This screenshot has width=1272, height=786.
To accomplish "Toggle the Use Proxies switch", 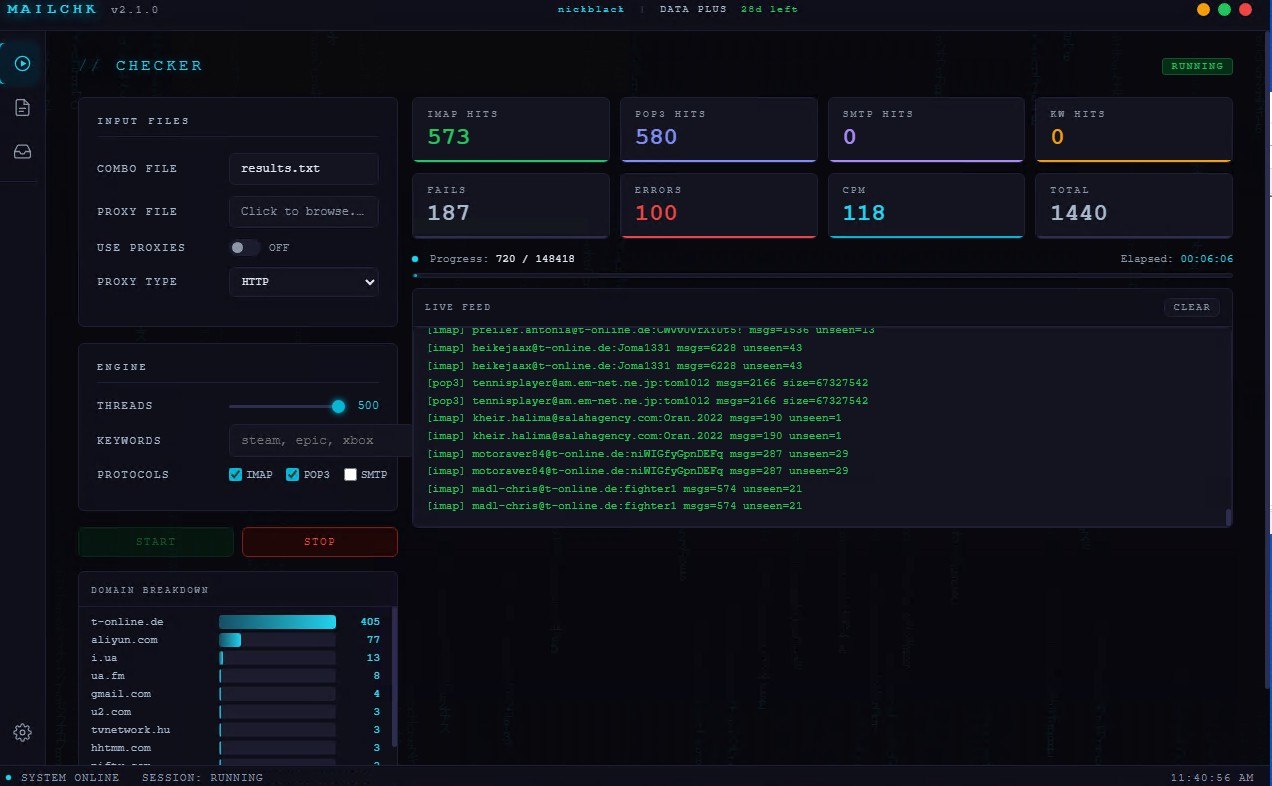I will pyautogui.click(x=244, y=247).
